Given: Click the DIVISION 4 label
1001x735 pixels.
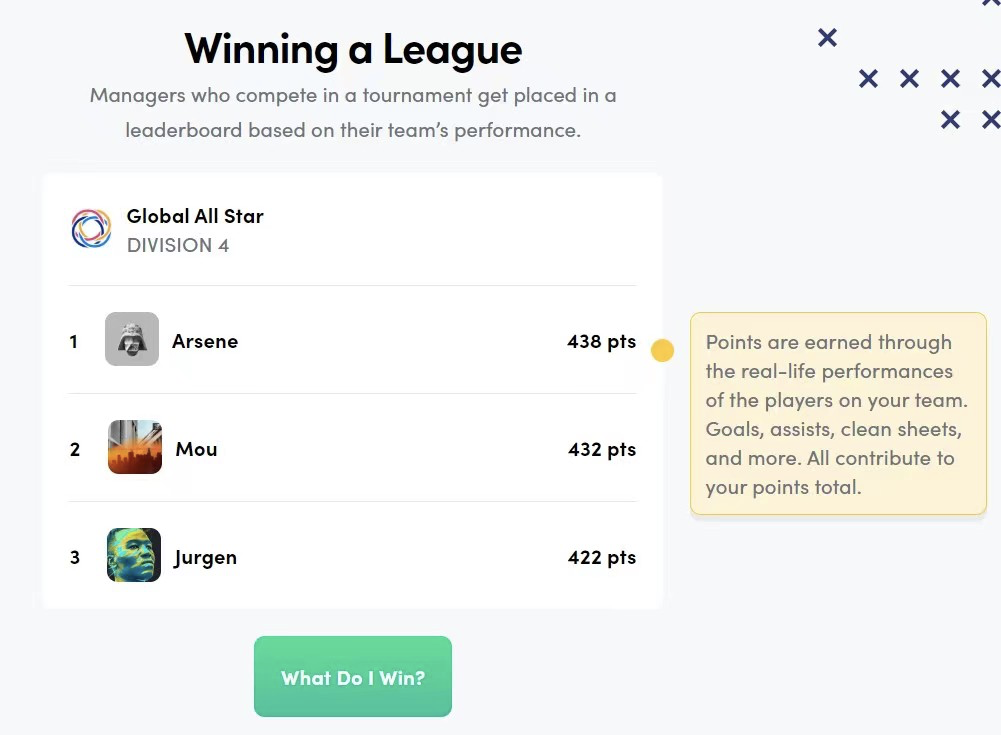Looking at the screenshot, I should click(x=178, y=245).
